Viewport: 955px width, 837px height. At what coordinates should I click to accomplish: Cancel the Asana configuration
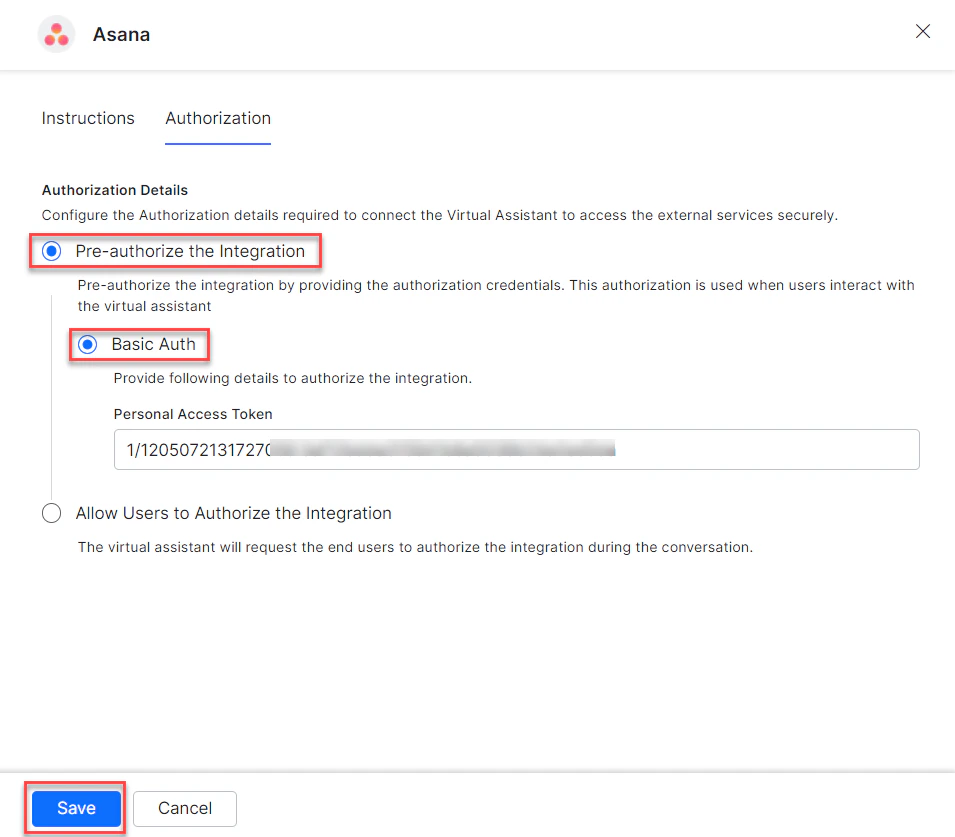pyautogui.click(x=185, y=808)
